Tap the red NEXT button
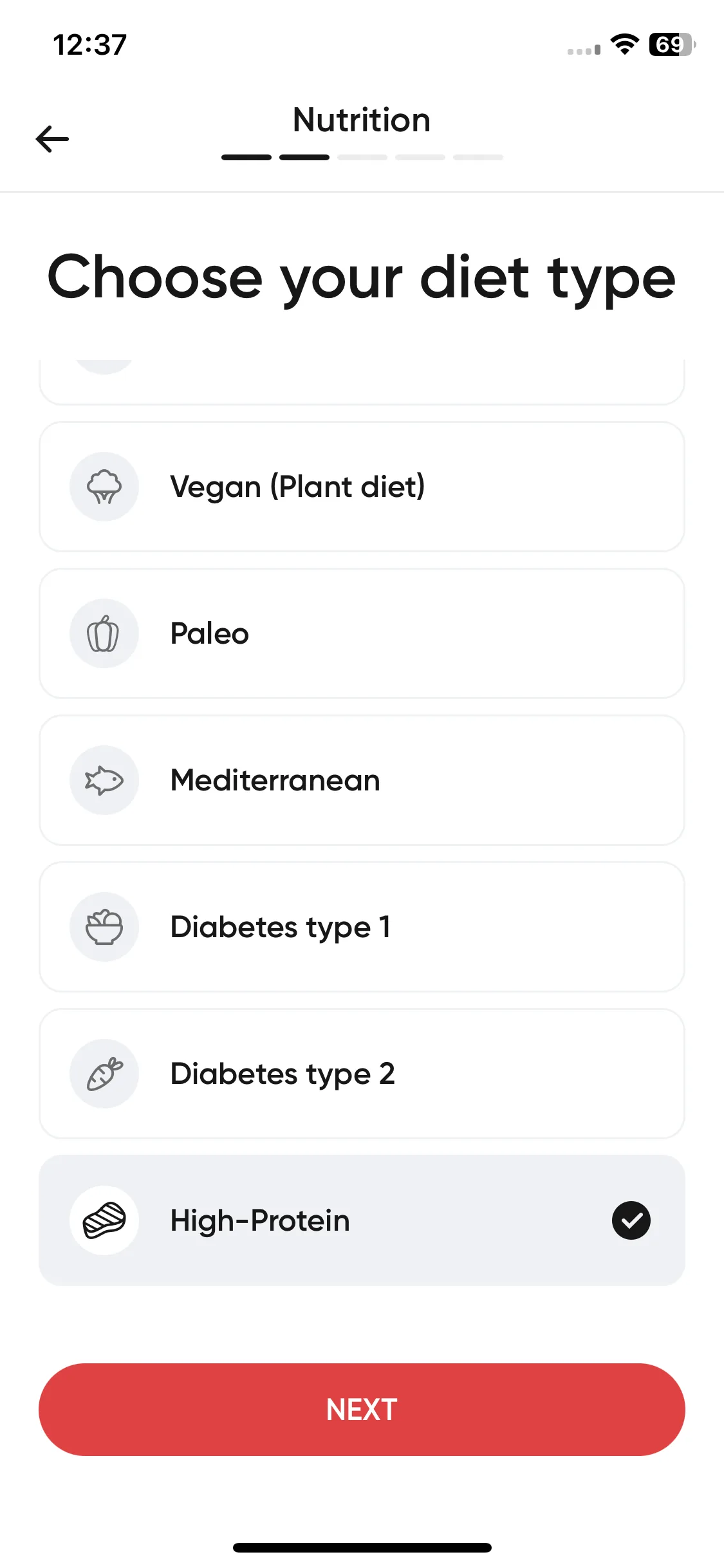The image size is (724, 1568). (x=362, y=1410)
